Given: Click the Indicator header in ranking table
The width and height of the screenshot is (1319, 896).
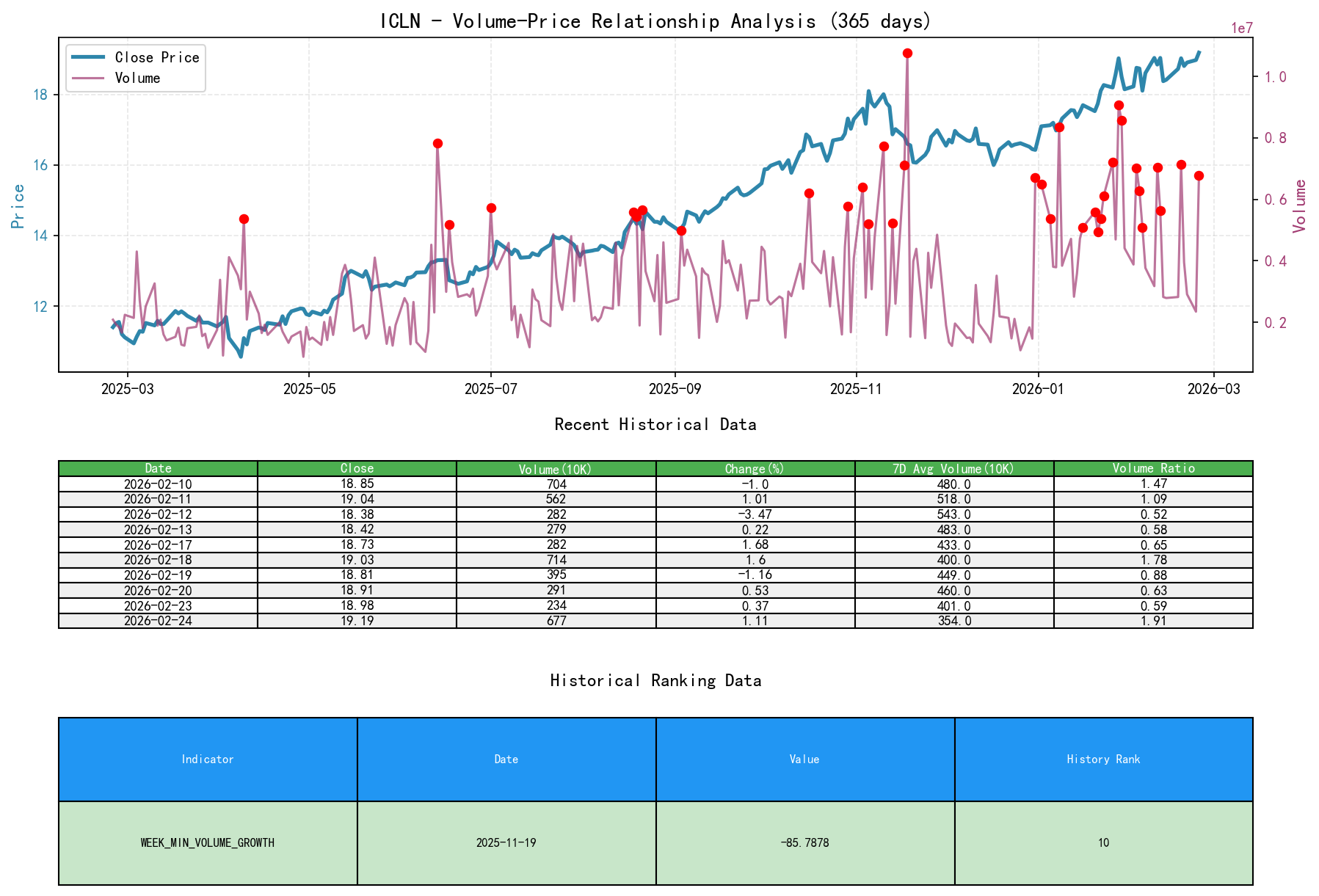Looking at the screenshot, I should coord(208,759).
